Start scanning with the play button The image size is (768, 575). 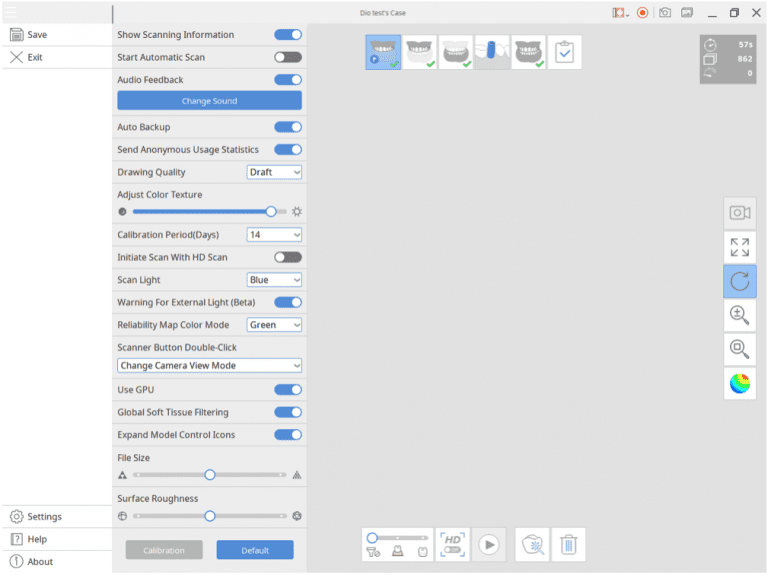[x=489, y=545]
